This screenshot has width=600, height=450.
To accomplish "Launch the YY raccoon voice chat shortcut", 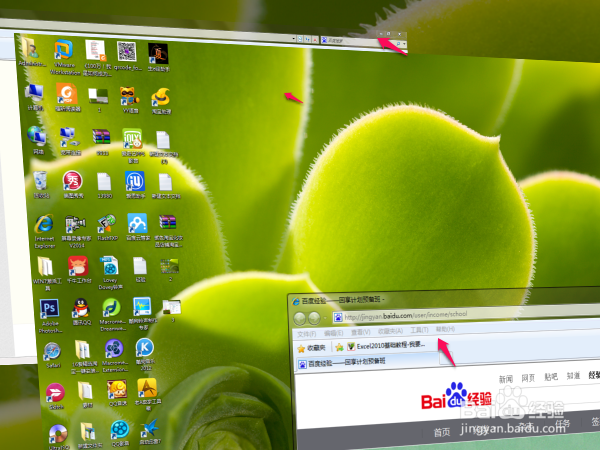I will 130,100.
